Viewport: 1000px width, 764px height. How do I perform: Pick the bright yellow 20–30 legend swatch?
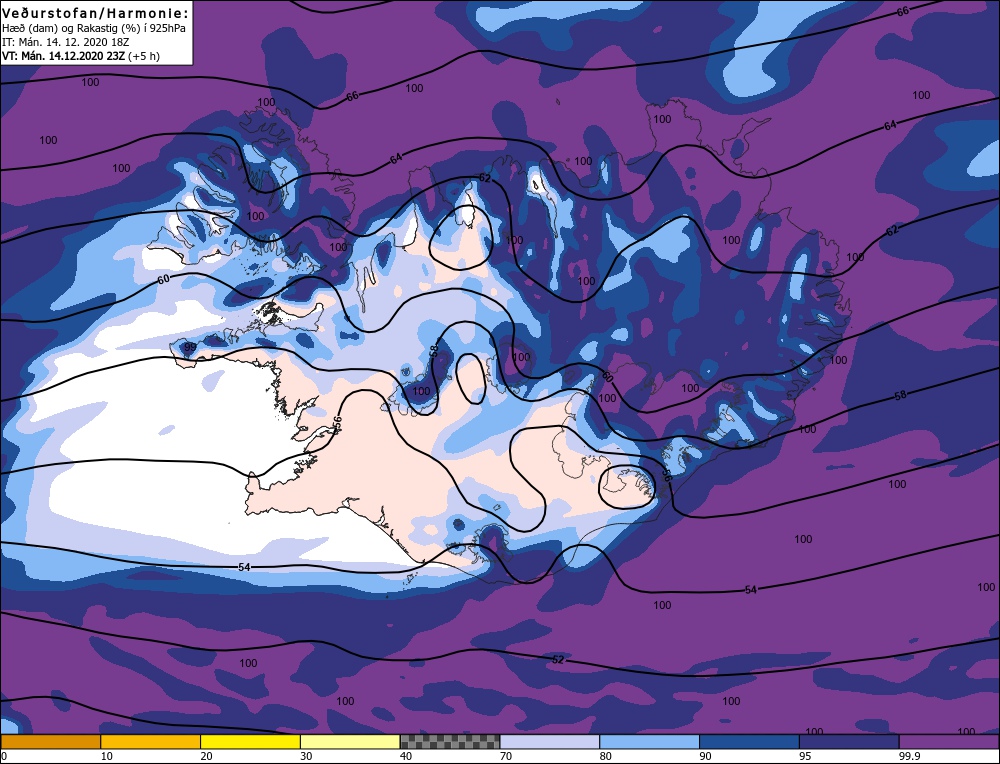pyautogui.click(x=250, y=742)
